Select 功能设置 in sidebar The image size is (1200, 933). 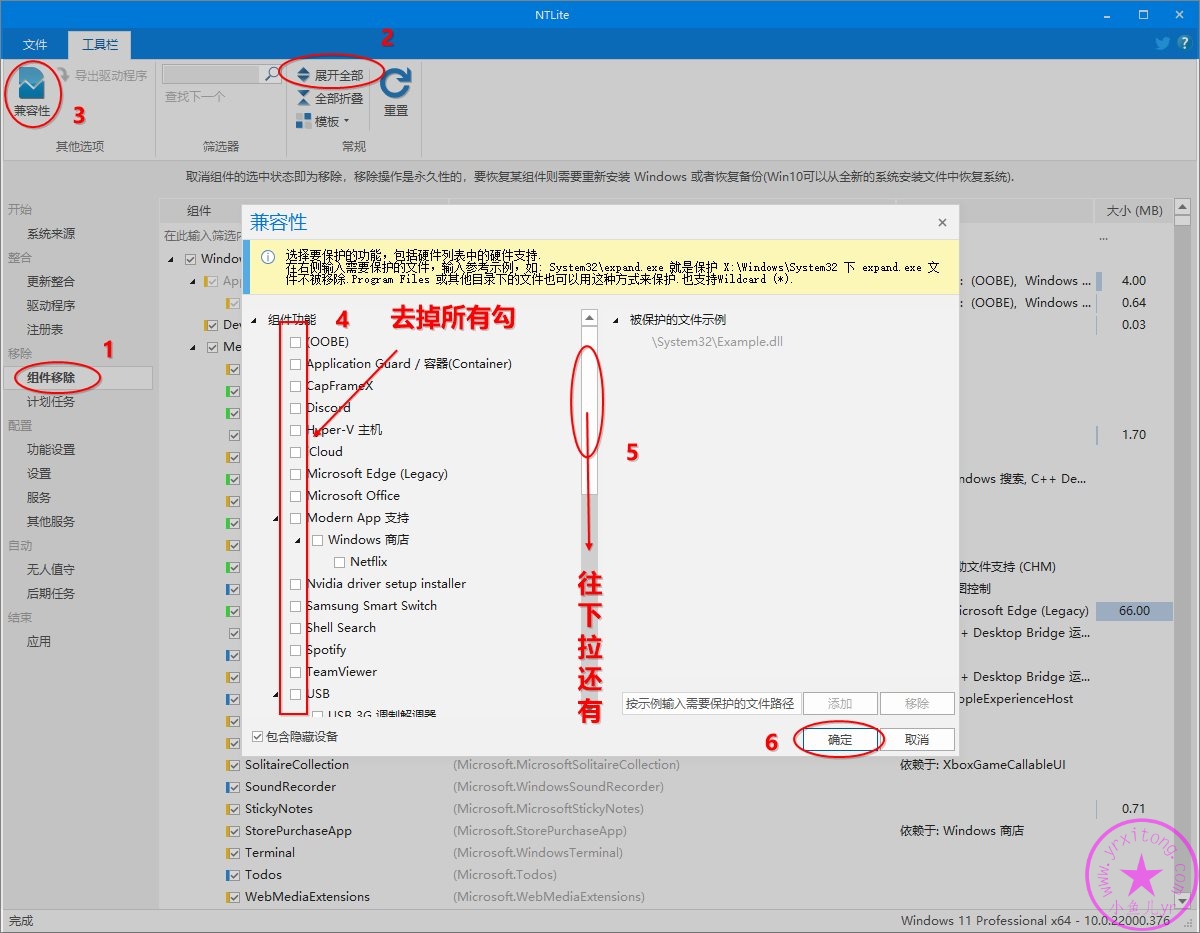[x=51, y=449]
